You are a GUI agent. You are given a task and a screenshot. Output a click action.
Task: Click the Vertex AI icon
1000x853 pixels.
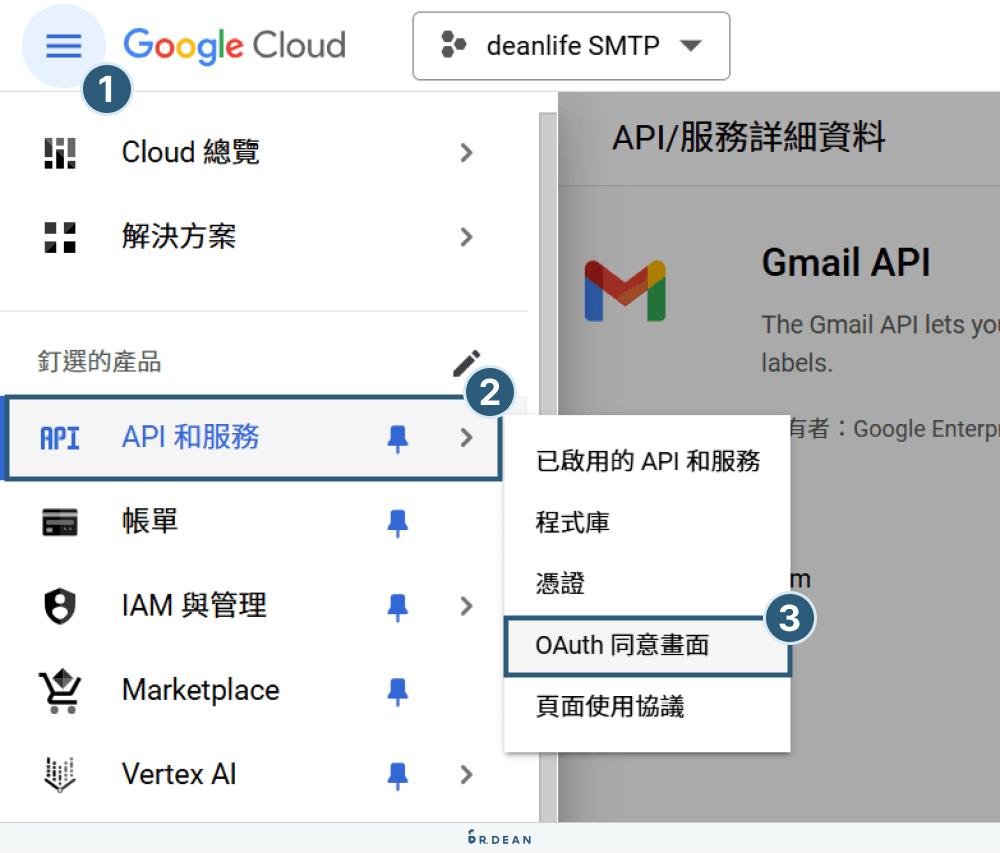(61, 774)
